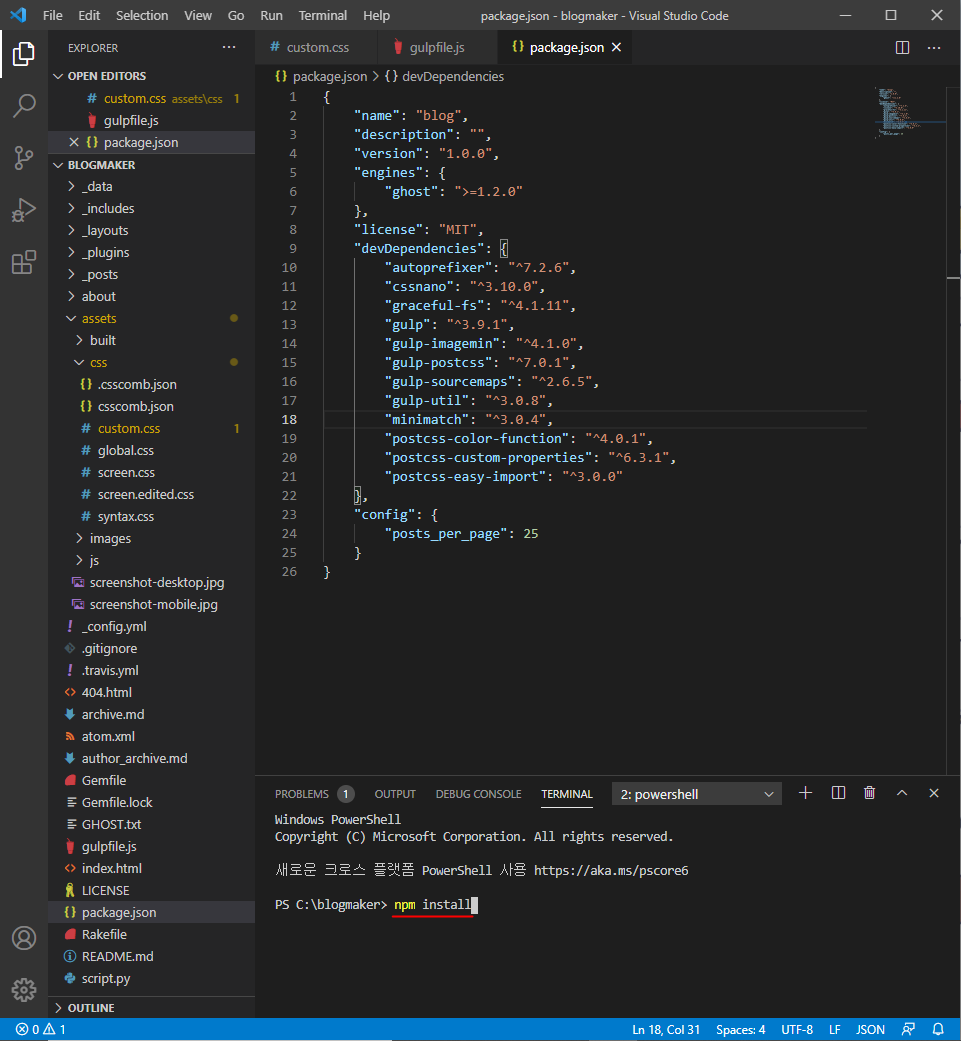This screenshot has width=961, height=1041.
Task: Open global.css in the css folder
Action: point(125,450)
